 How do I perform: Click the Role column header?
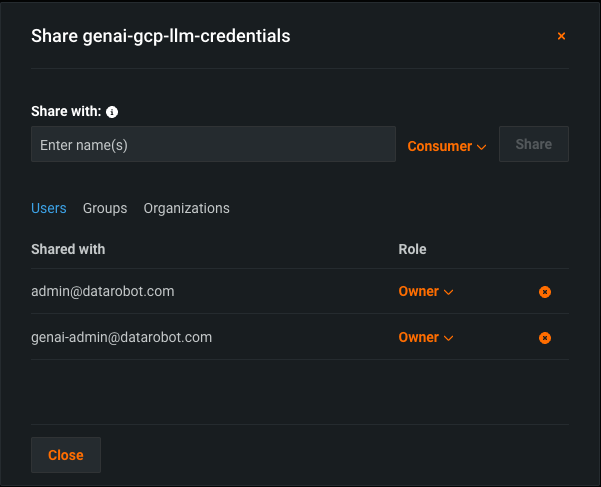(412, 249)
